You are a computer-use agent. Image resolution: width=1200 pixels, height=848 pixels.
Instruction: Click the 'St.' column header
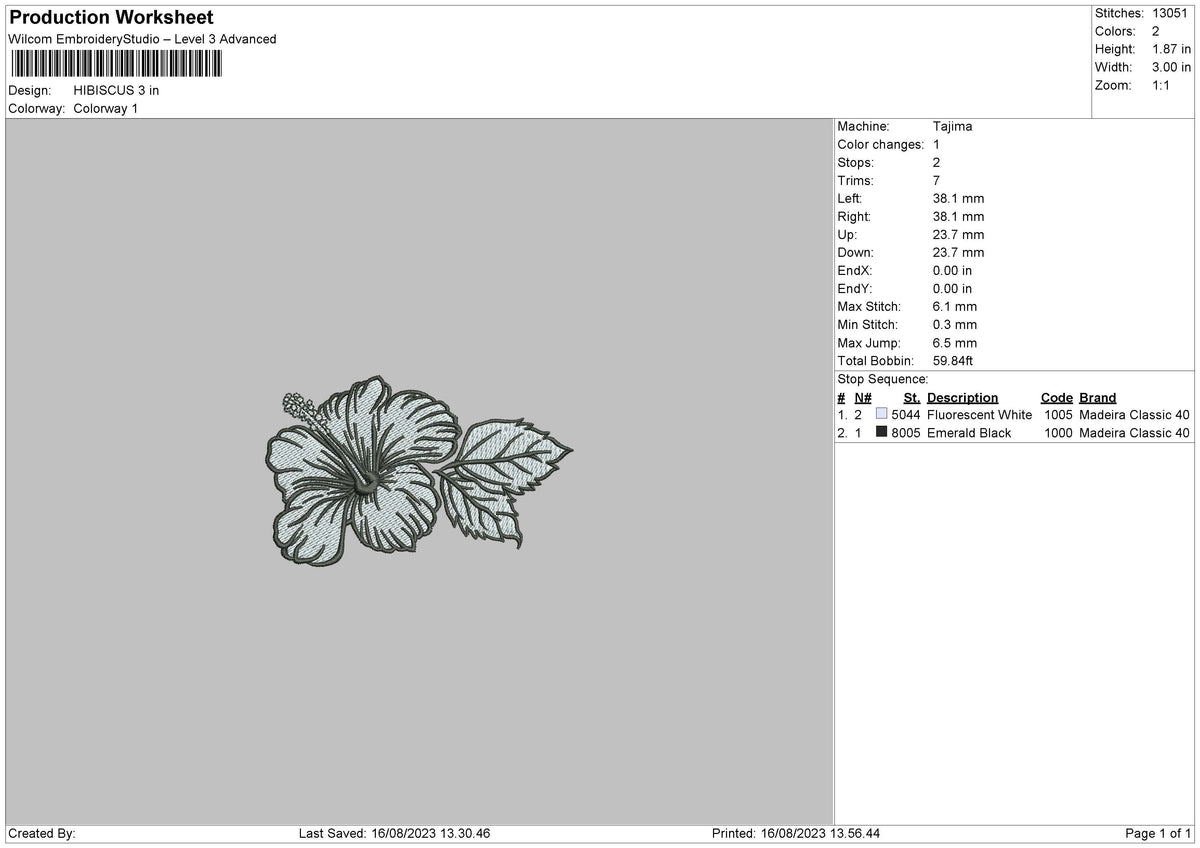click(911, 397)
